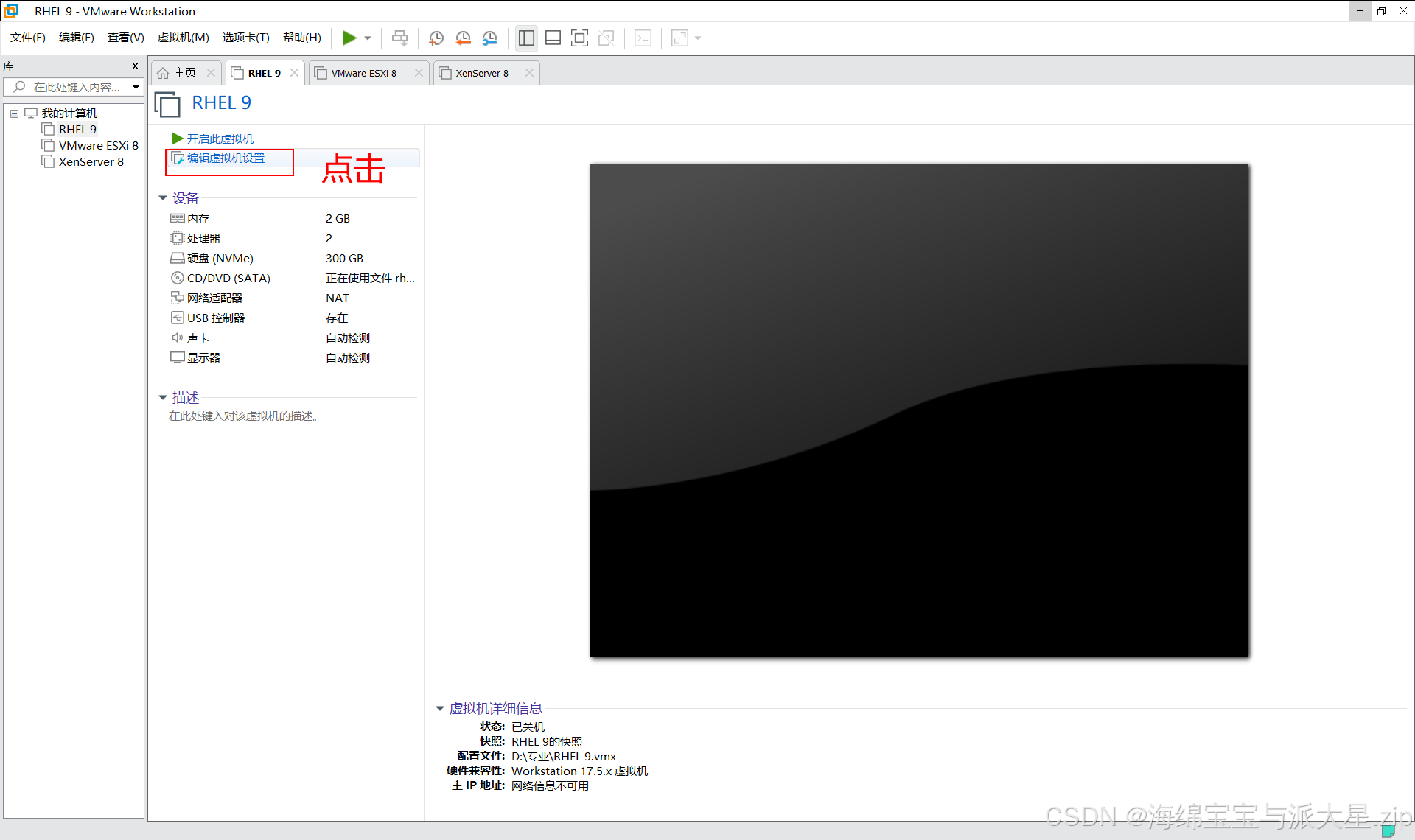This screenshot has height=840, width=1415.
Task: Open the power options dropdown arrow
Action: 368,38
